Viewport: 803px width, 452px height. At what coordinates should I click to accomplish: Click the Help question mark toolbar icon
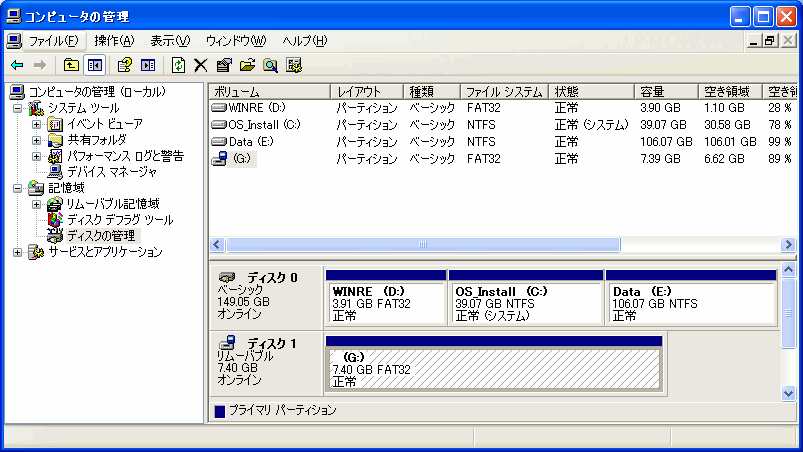click(124, 65)
